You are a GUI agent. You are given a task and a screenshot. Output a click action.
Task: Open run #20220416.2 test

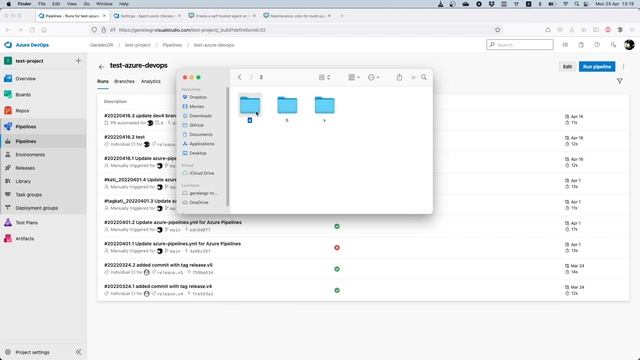(124, 137)
